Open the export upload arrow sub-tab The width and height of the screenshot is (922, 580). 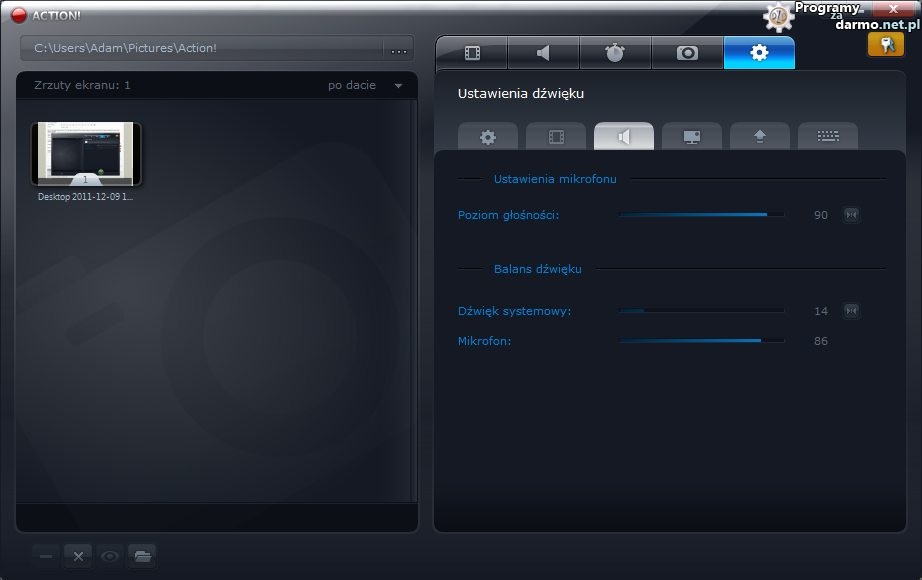click(760, 137)
